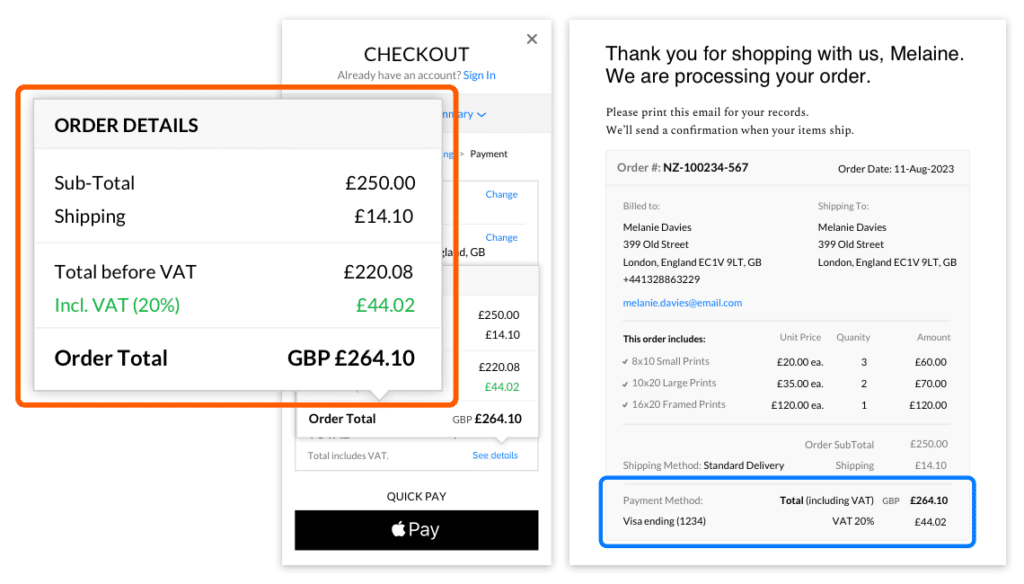
Task: Click checkmark beside 8x10 Small Prints
Action: [x=625, y=362]
